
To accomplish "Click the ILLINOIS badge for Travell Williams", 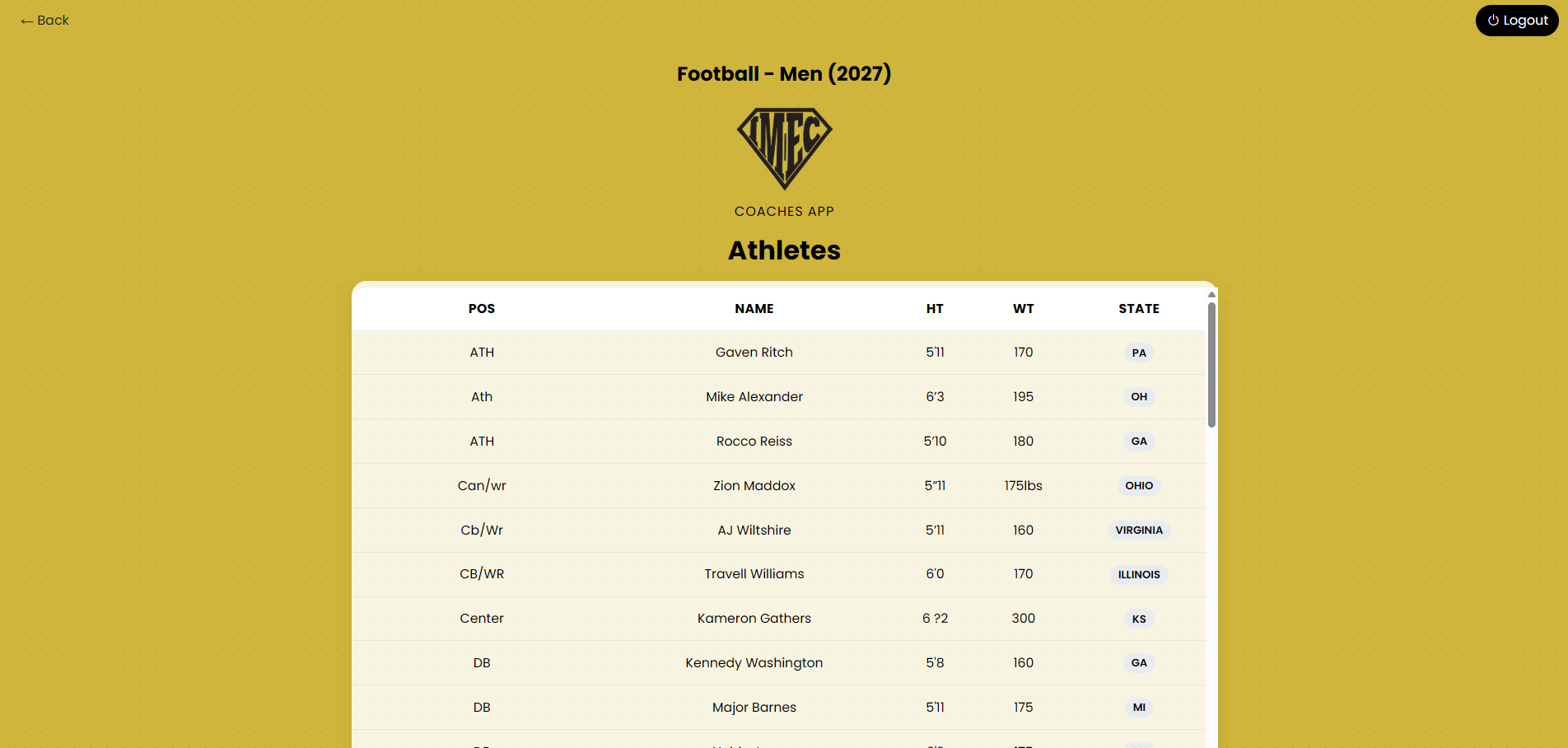I will pos(1139,574).
